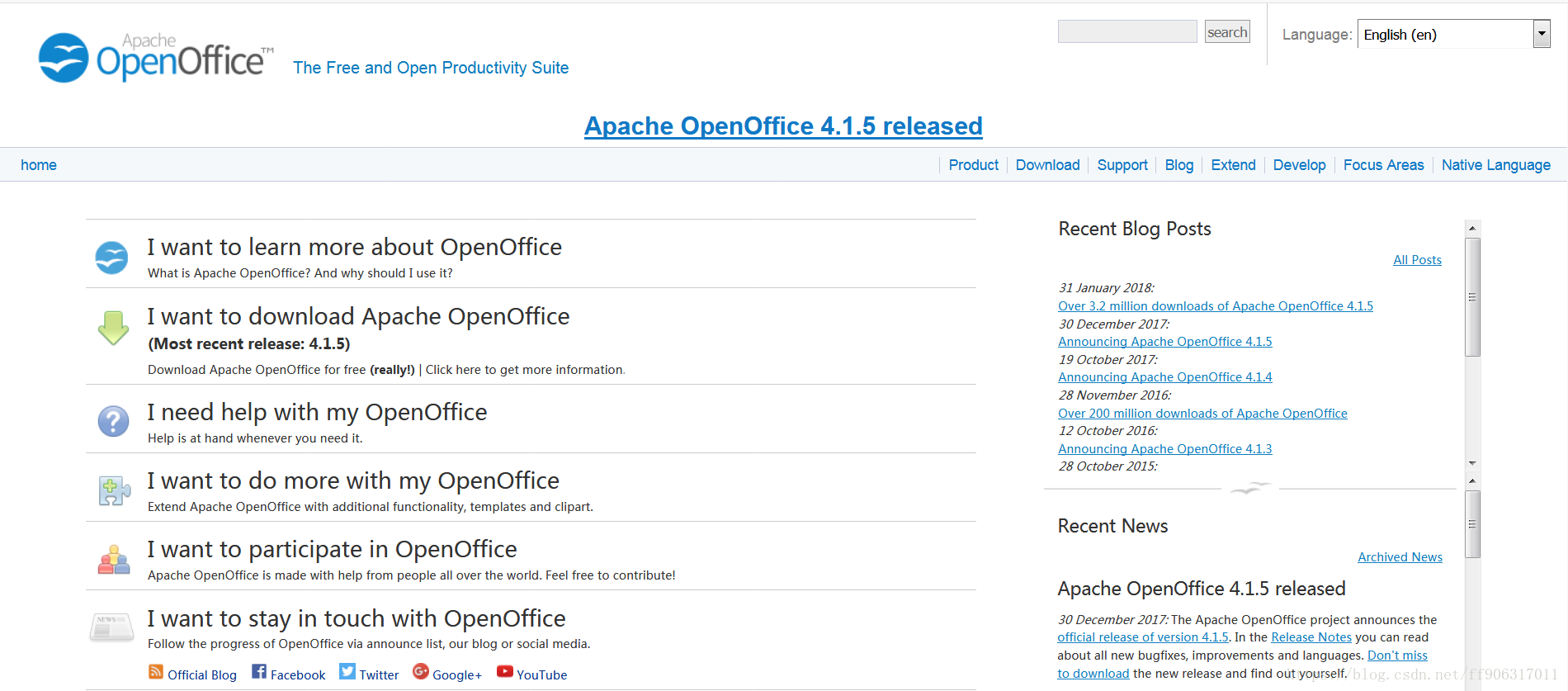Click the YouTube icon

(x=505, y=671)
